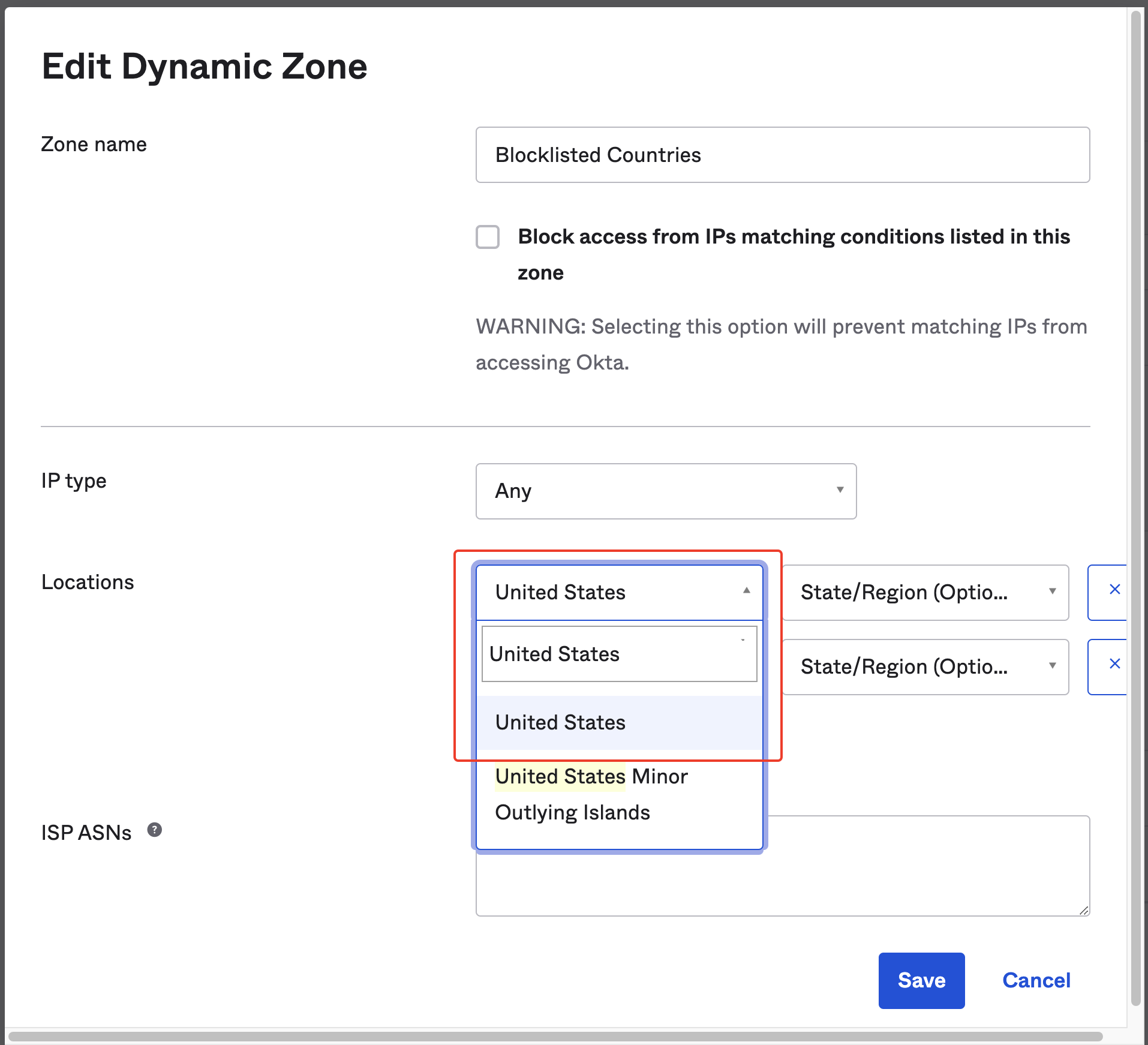The height and width of the screenshot is (1045, 1148).
Task: Focus the Zone name field
Action: click(783, 155)
